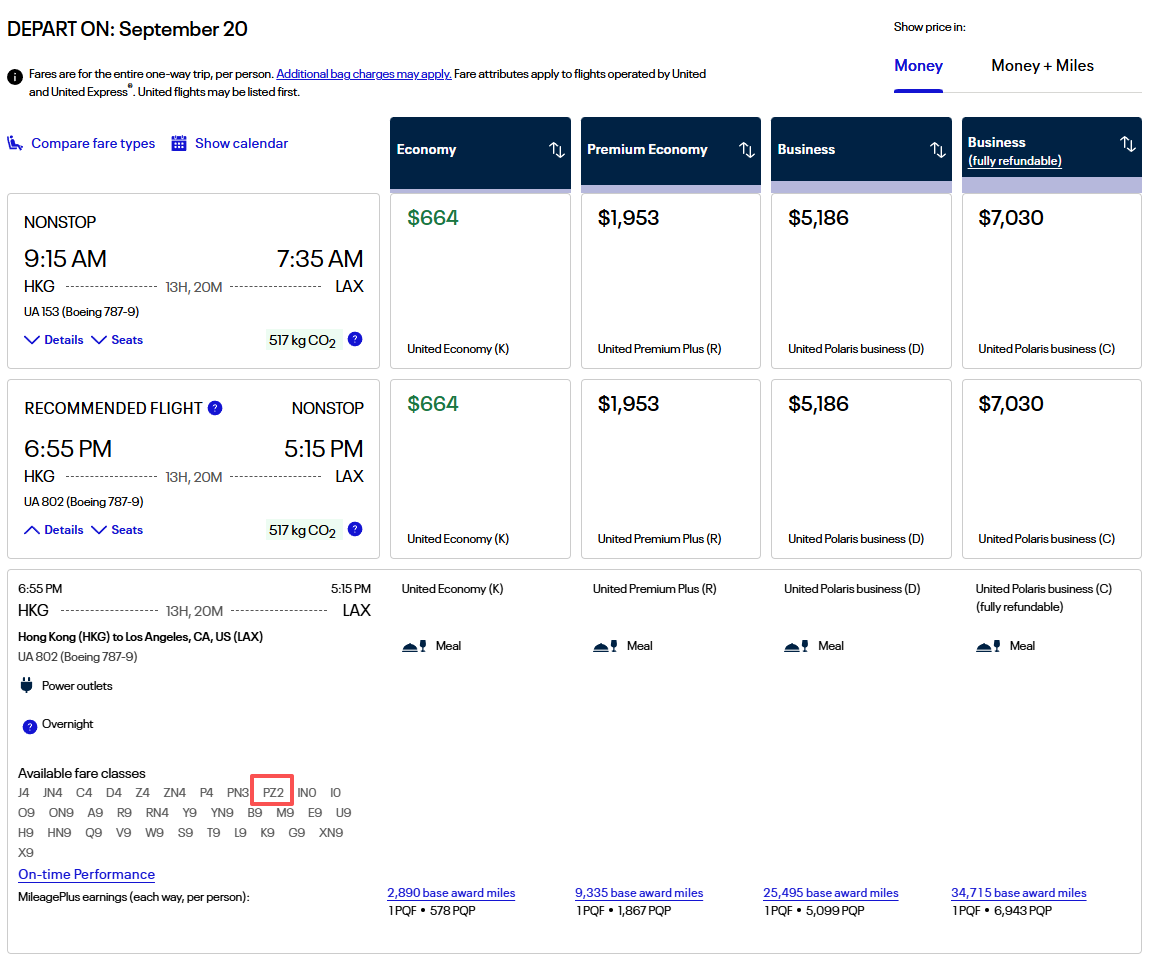The image size is (1163, 961).
Task: Click the Available fare classes heading
Action: pyautogui.click(x=82, y=773)
